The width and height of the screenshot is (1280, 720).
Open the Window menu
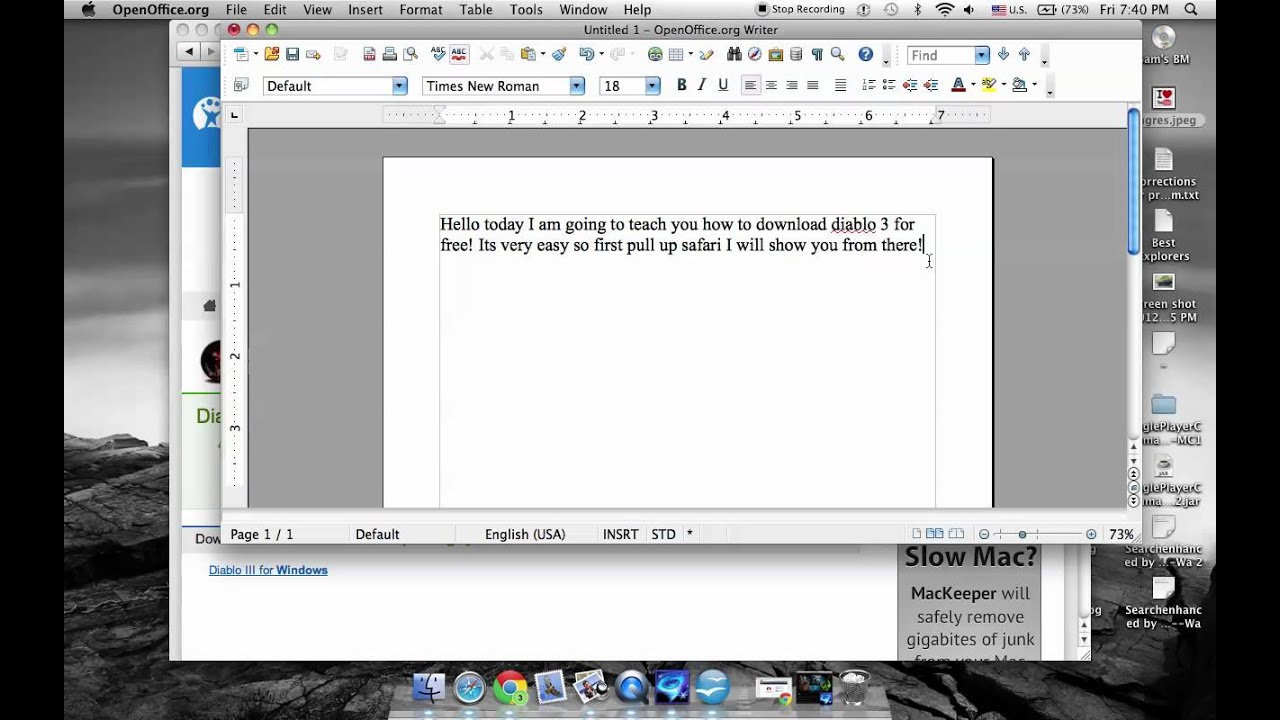point(583,9)
